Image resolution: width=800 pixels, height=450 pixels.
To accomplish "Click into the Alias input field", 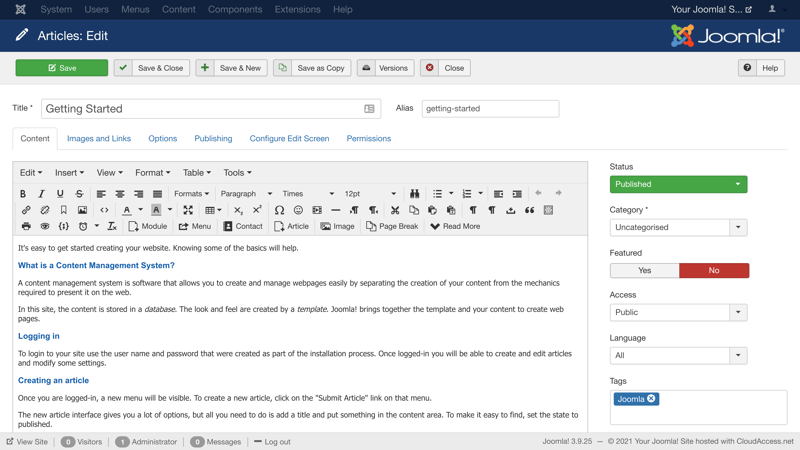I will point(490,108).
